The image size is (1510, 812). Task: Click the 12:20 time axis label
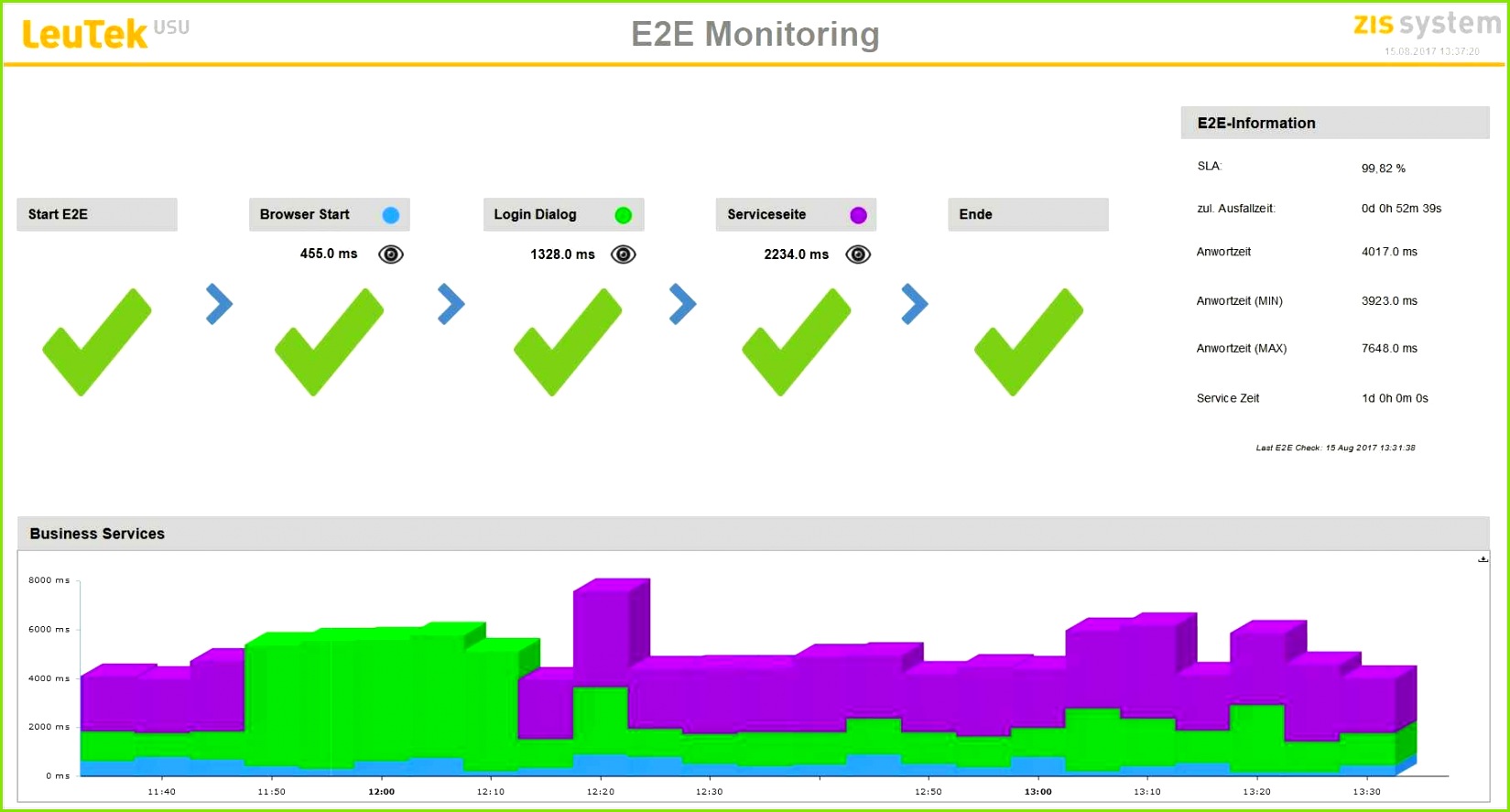tap(601, 792)
